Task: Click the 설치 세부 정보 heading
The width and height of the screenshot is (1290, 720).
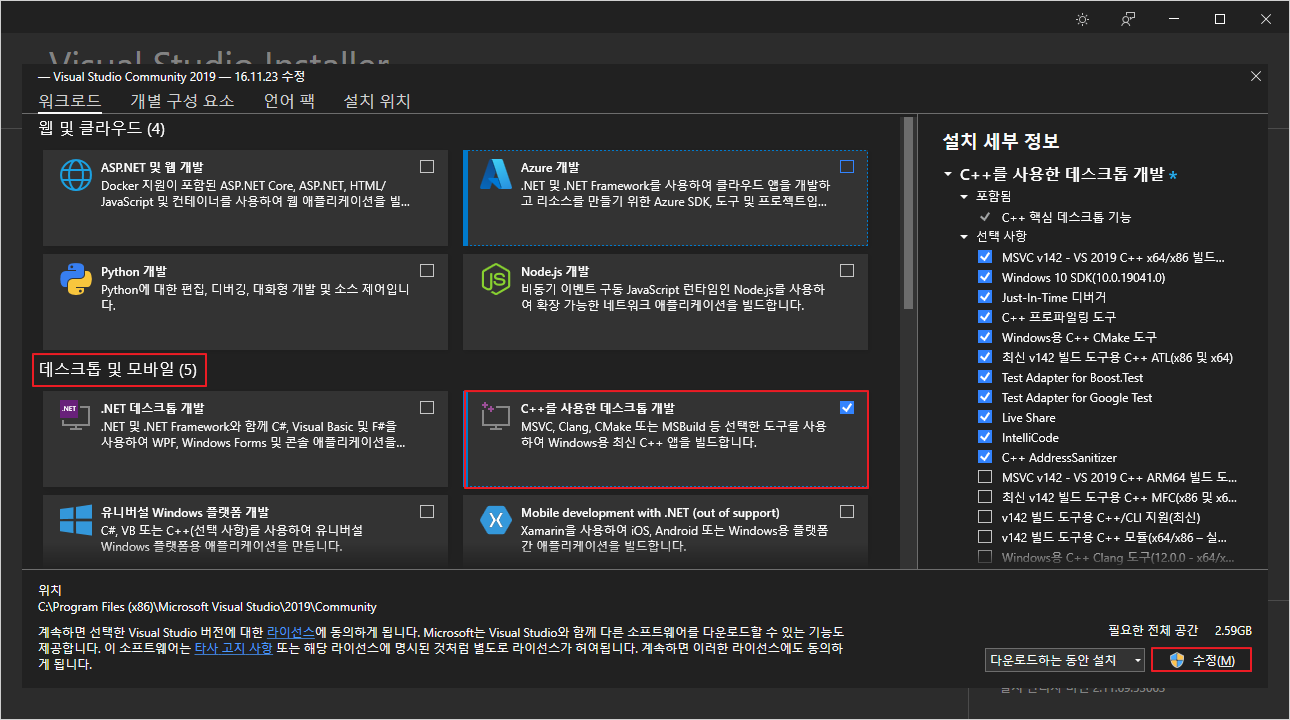Action: click(1001, 142)
